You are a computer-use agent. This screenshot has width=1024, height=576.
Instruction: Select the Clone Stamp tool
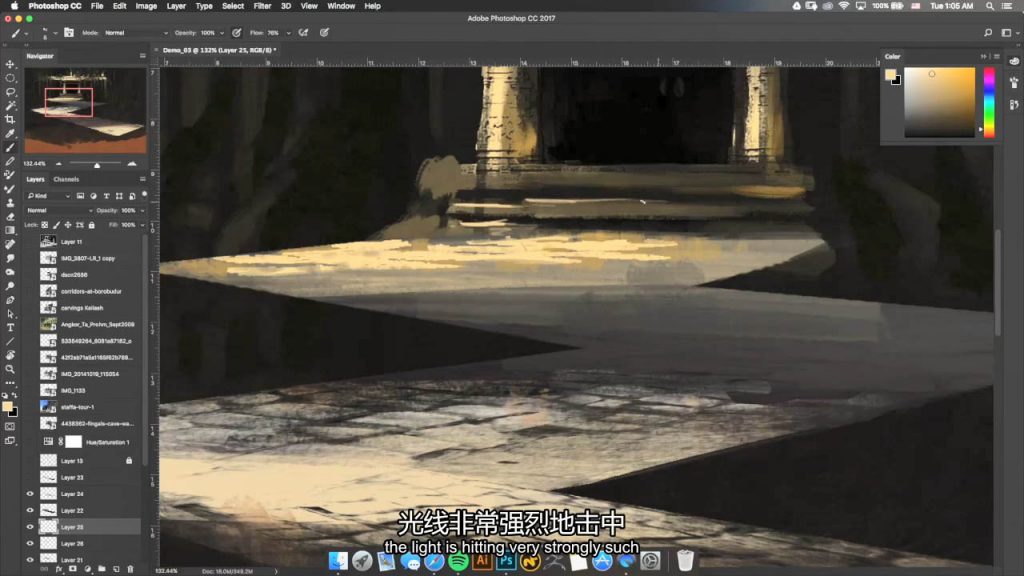(x=10, y=202)
